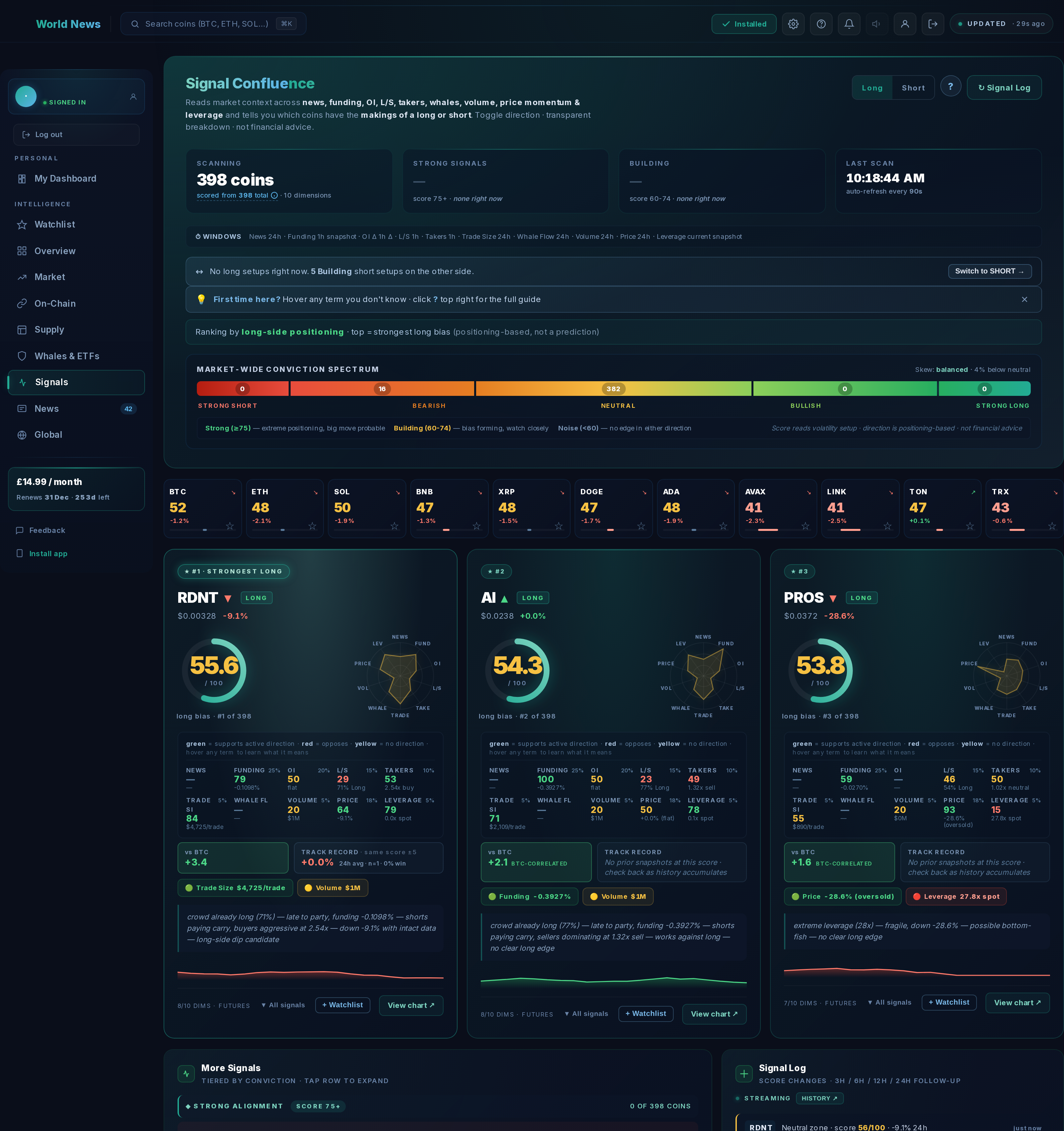
Task: Star the LINK ticker card
Action: point(888,526)
